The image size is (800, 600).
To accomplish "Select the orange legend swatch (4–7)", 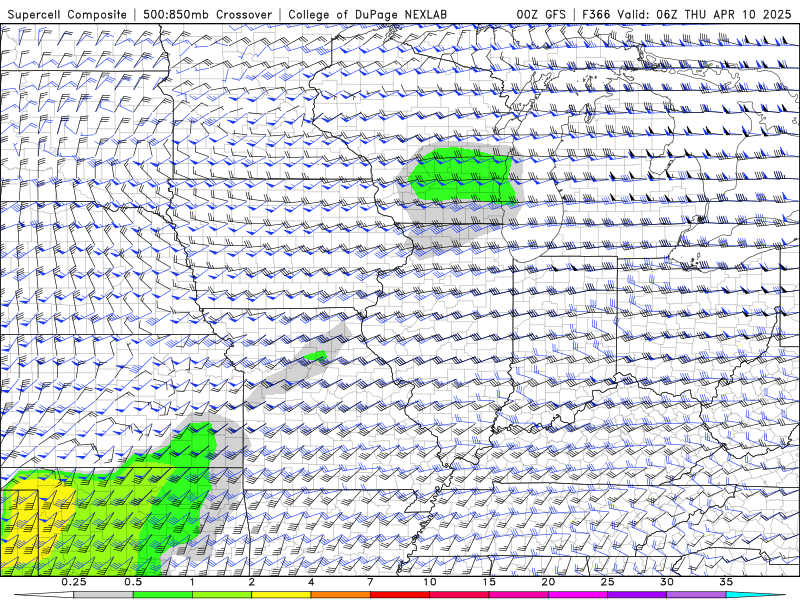I will 340,595.
